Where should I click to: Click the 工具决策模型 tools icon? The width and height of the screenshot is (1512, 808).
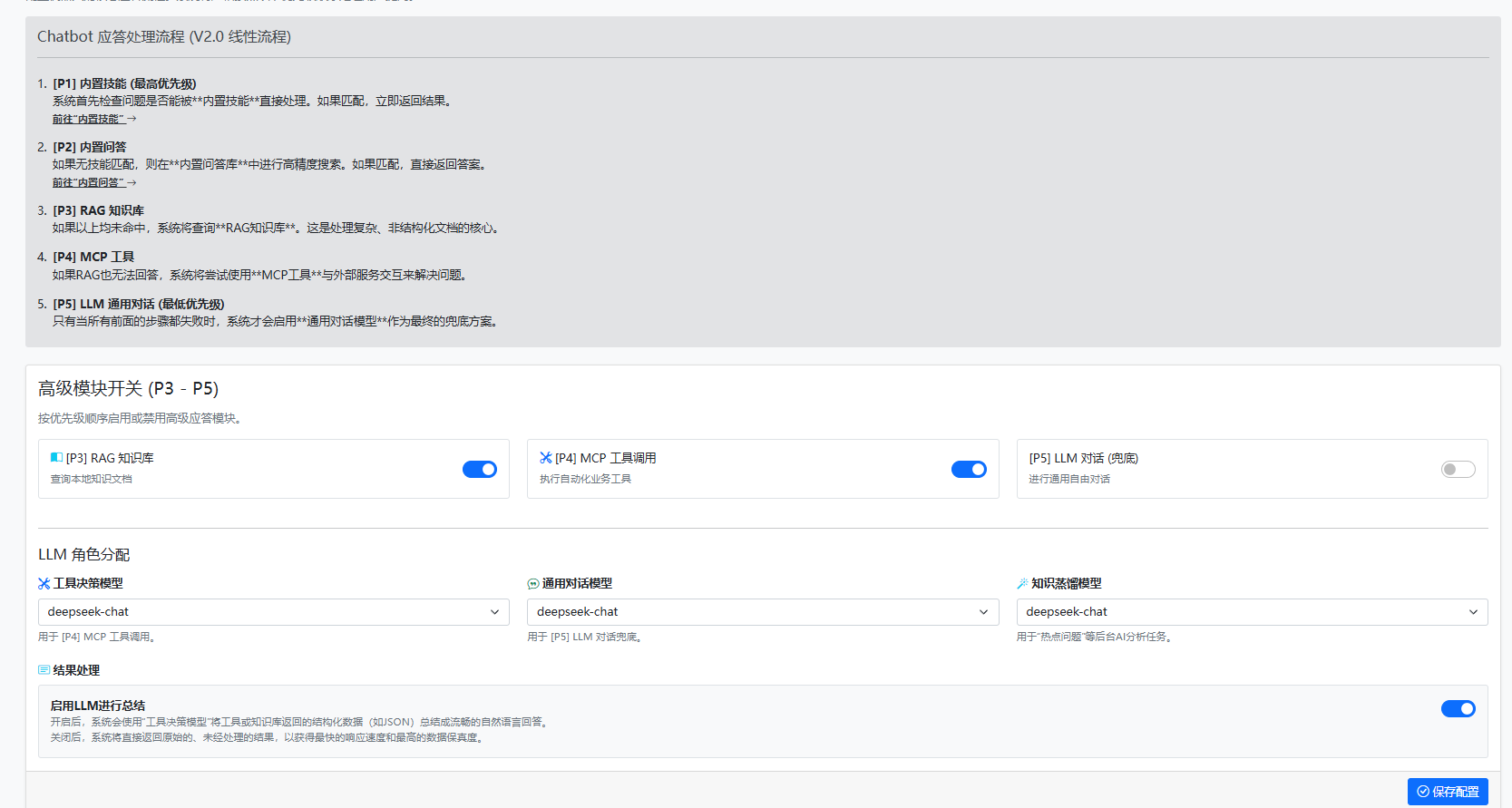click(44, 584)
